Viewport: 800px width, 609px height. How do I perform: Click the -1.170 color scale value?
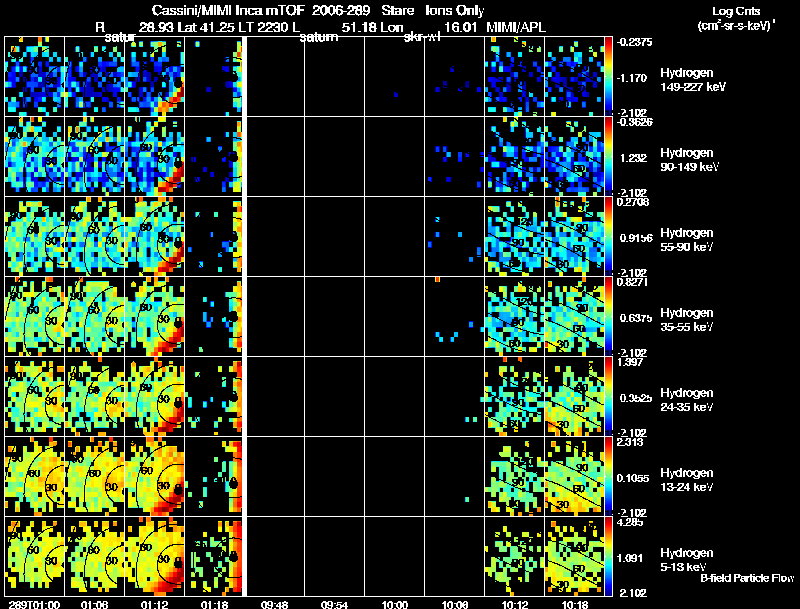pos(633,78)
